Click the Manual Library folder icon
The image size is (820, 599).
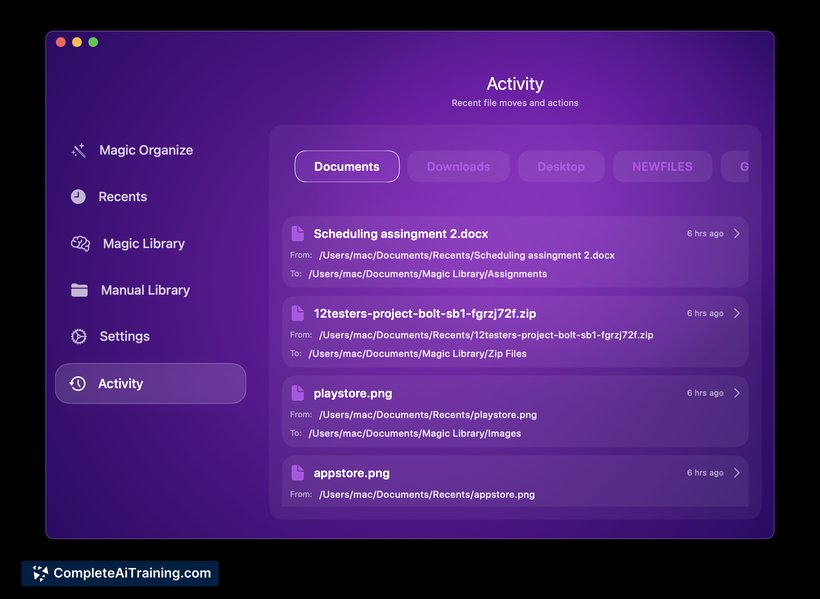point(79,290)
